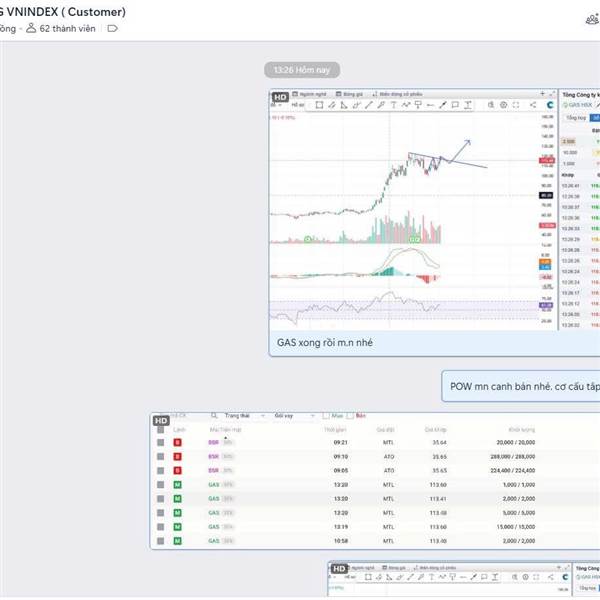This screenshot has height=600, width=600.
Task: Tick the checkbox for the BSR 09:05 order row
Action: [x=161, y=471]
